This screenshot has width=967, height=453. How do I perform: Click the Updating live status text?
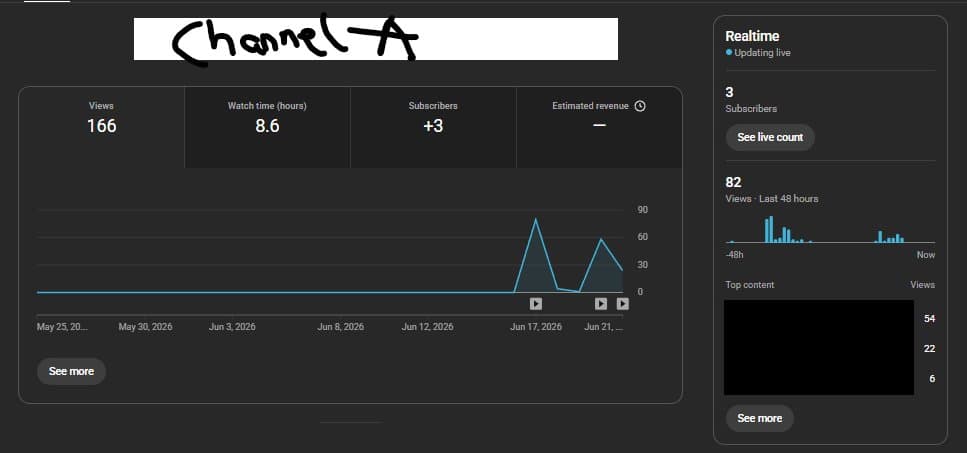coord(762,53)
